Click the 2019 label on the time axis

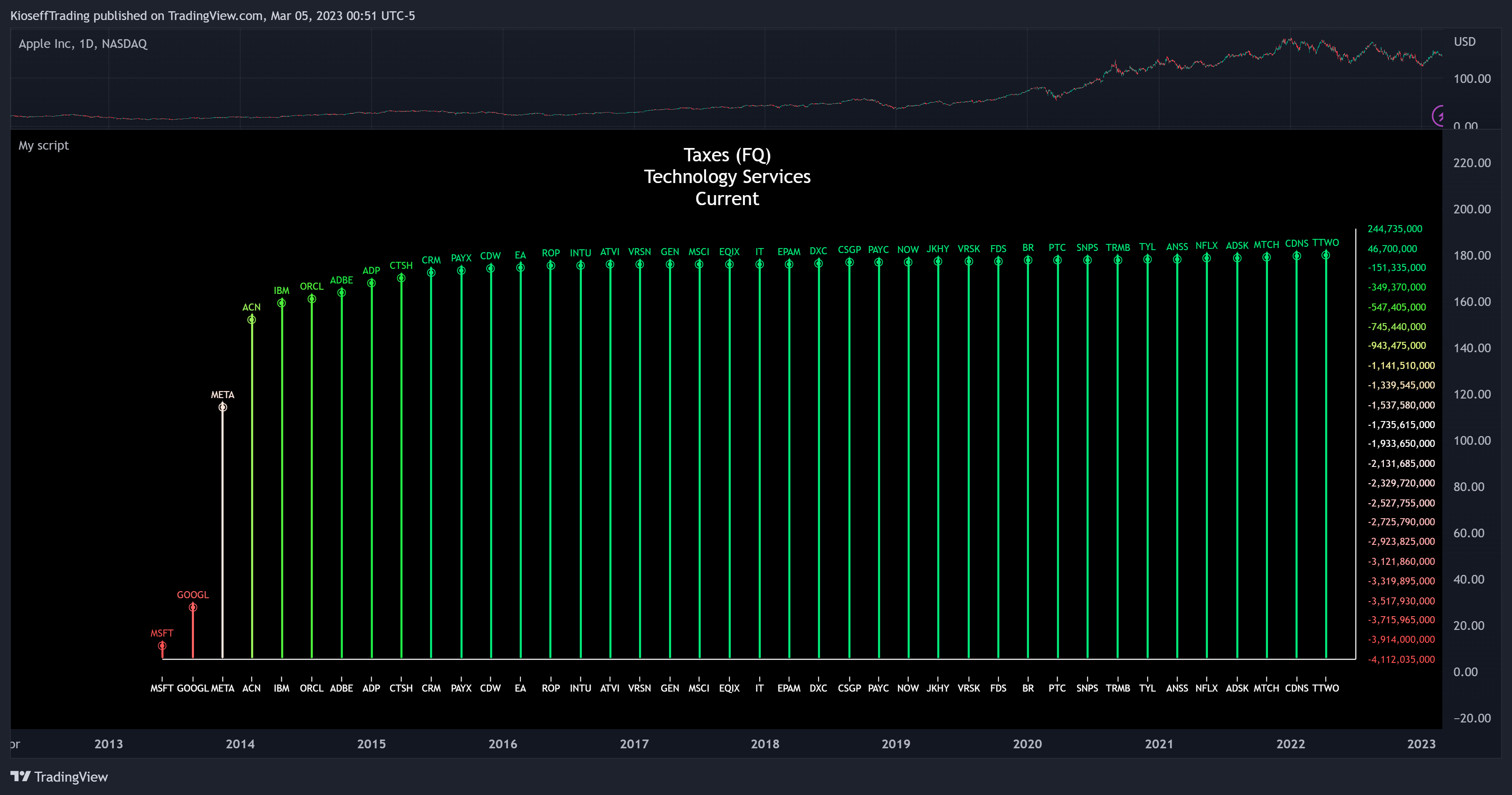point(896,744)
